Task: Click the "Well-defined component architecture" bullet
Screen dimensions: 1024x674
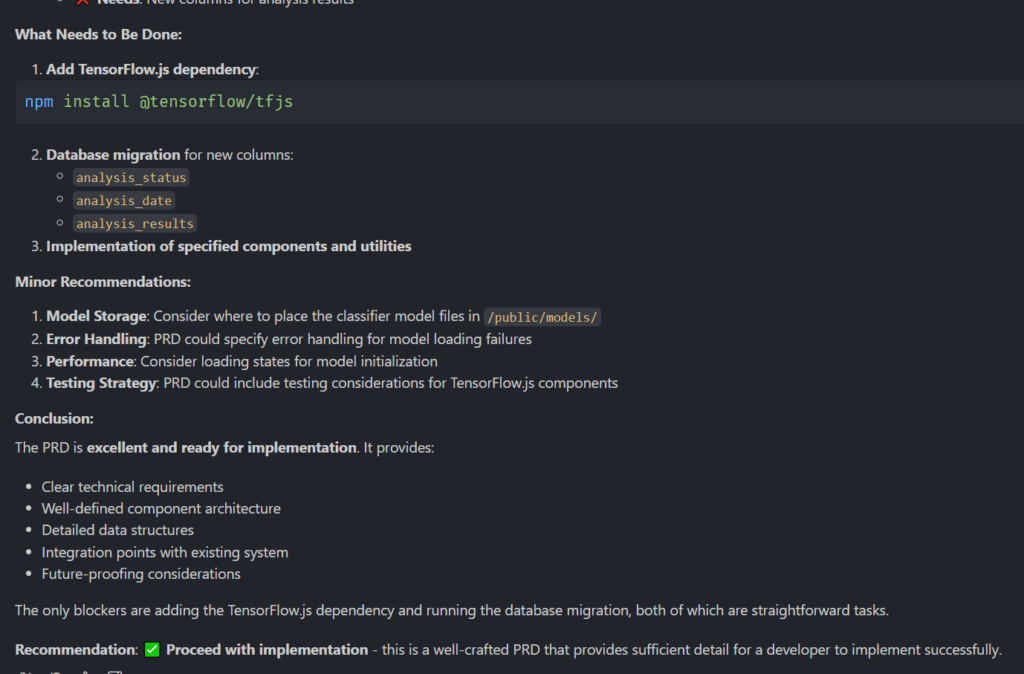Action: pos(161,509)
